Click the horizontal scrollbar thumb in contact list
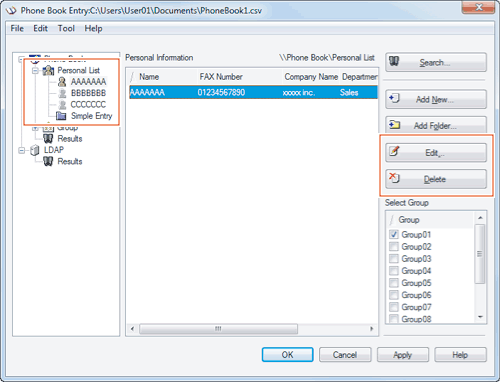This screenshot has width=500, height=382. point(218,329)
